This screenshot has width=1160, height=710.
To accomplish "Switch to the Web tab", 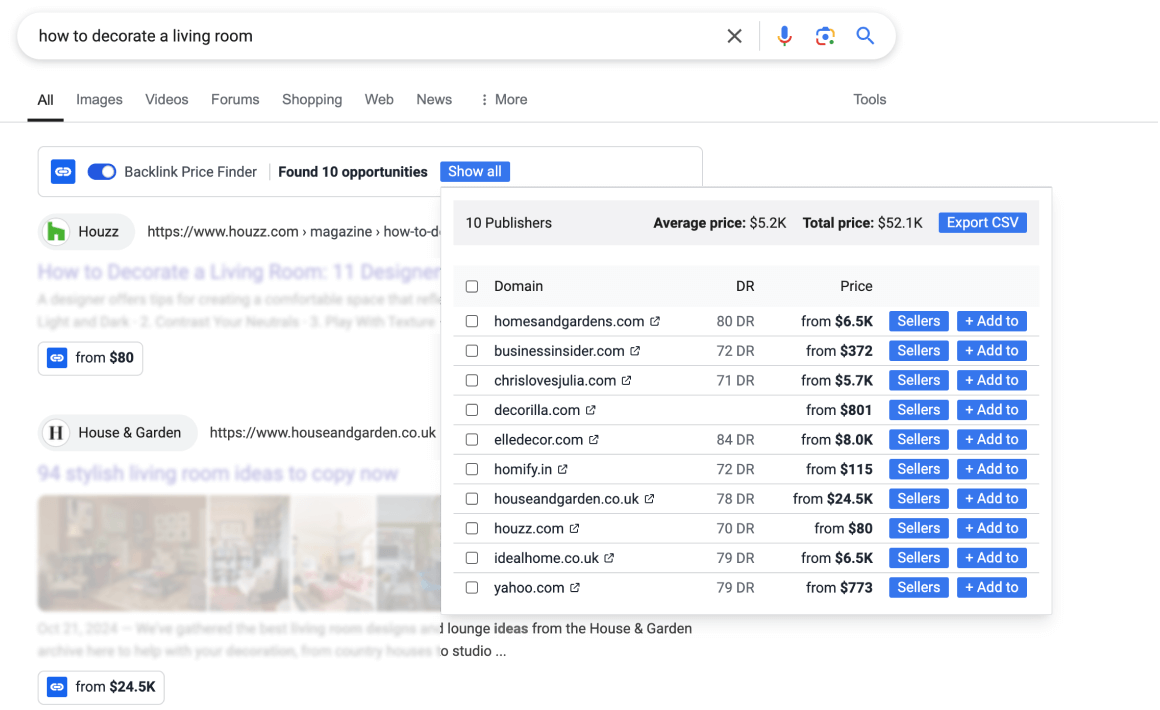I will 379,99.
